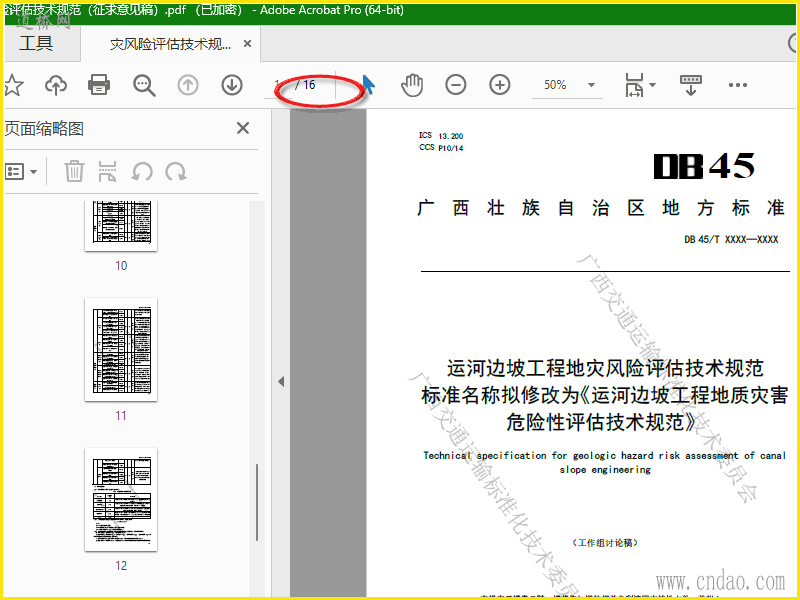
Task: Click the Technical specification English subtitle
Action: click(605, 462)
